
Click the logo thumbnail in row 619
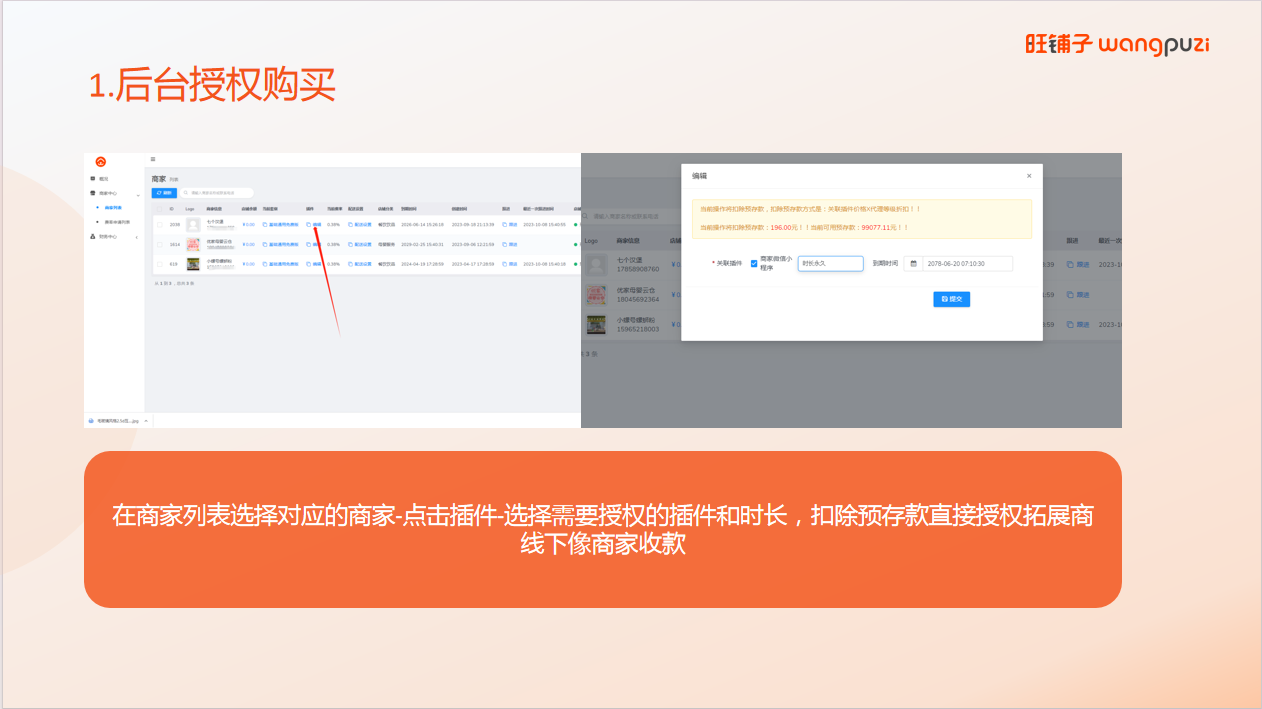[x=193, y=264]
